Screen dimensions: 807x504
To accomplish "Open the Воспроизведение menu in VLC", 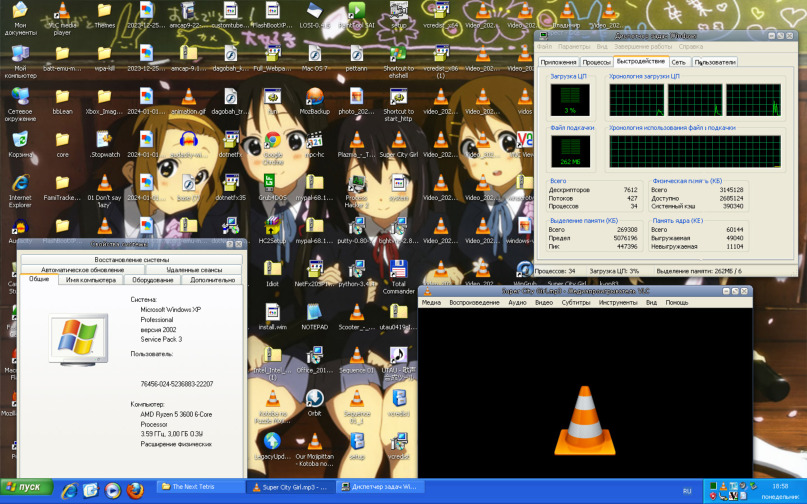I will [x=473, y=302].
